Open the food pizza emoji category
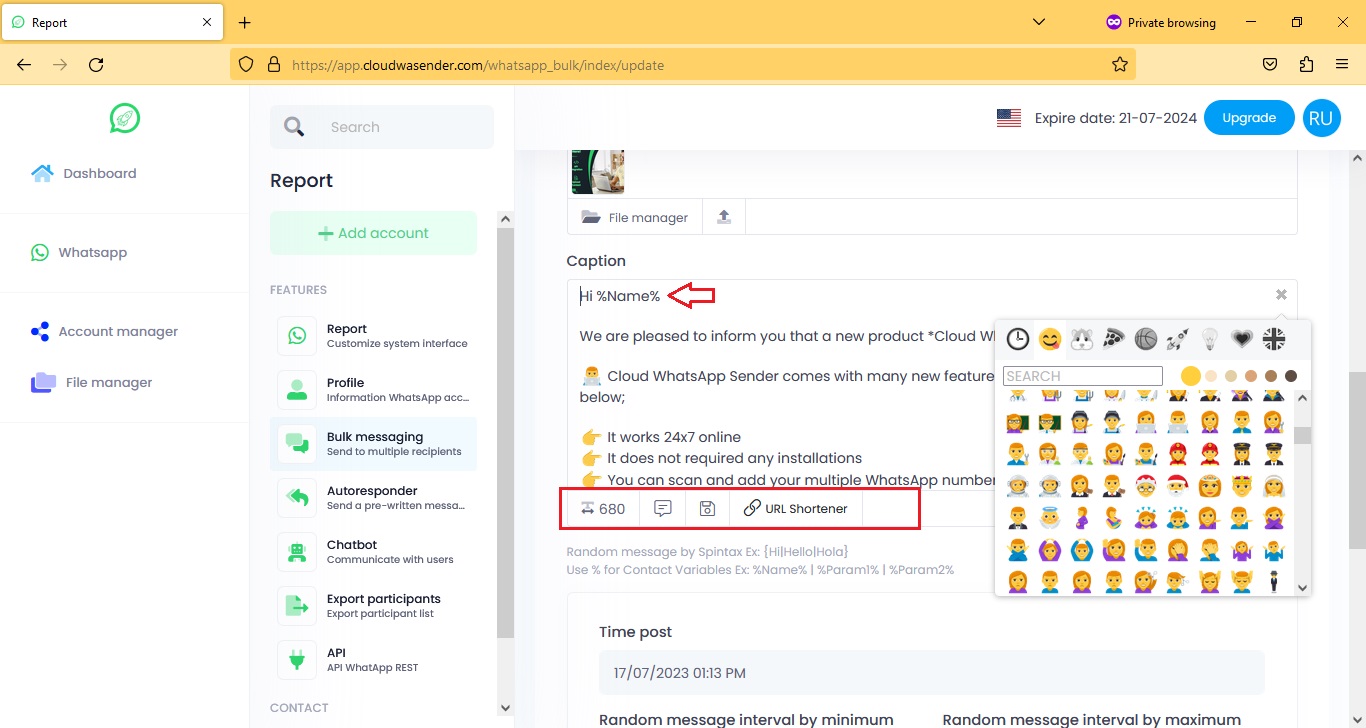 click(x=1113, y=339)
